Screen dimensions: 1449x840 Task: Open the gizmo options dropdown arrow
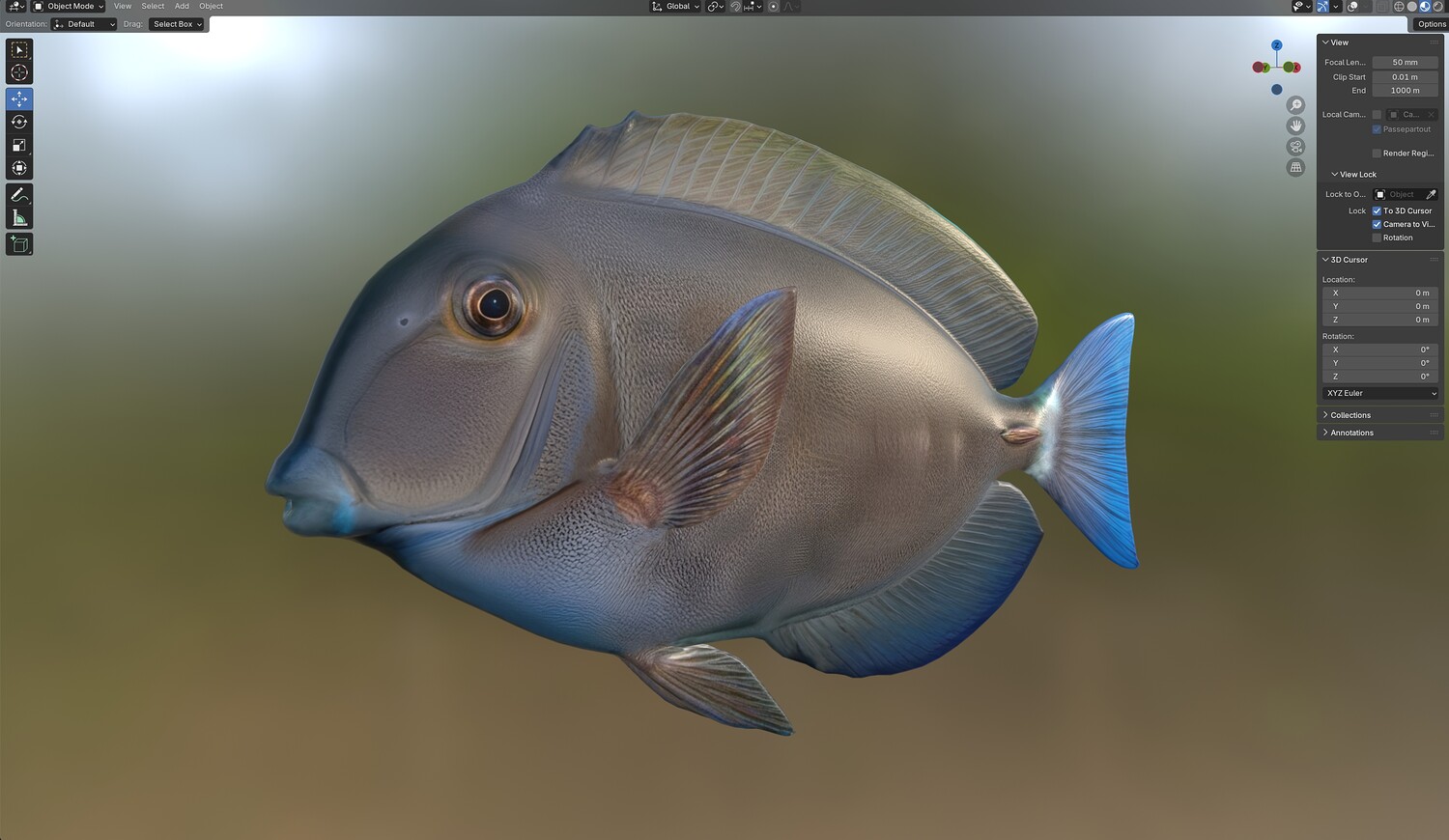coord(1336,6)
